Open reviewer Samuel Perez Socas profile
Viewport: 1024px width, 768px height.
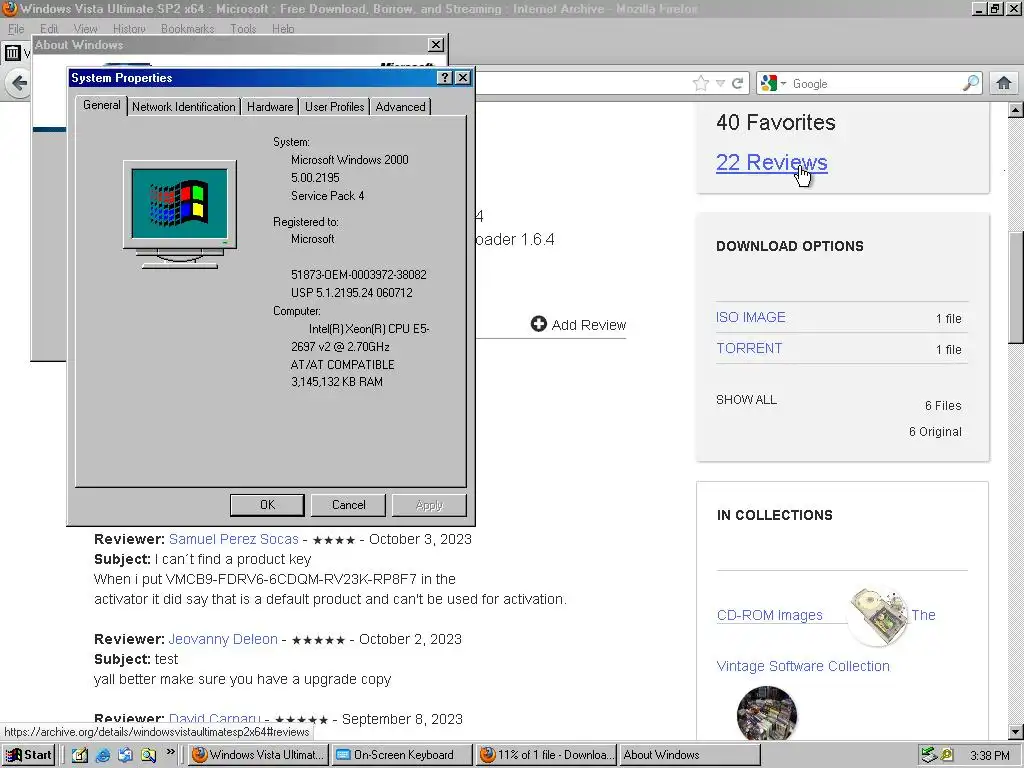click(x=234, y=539)
